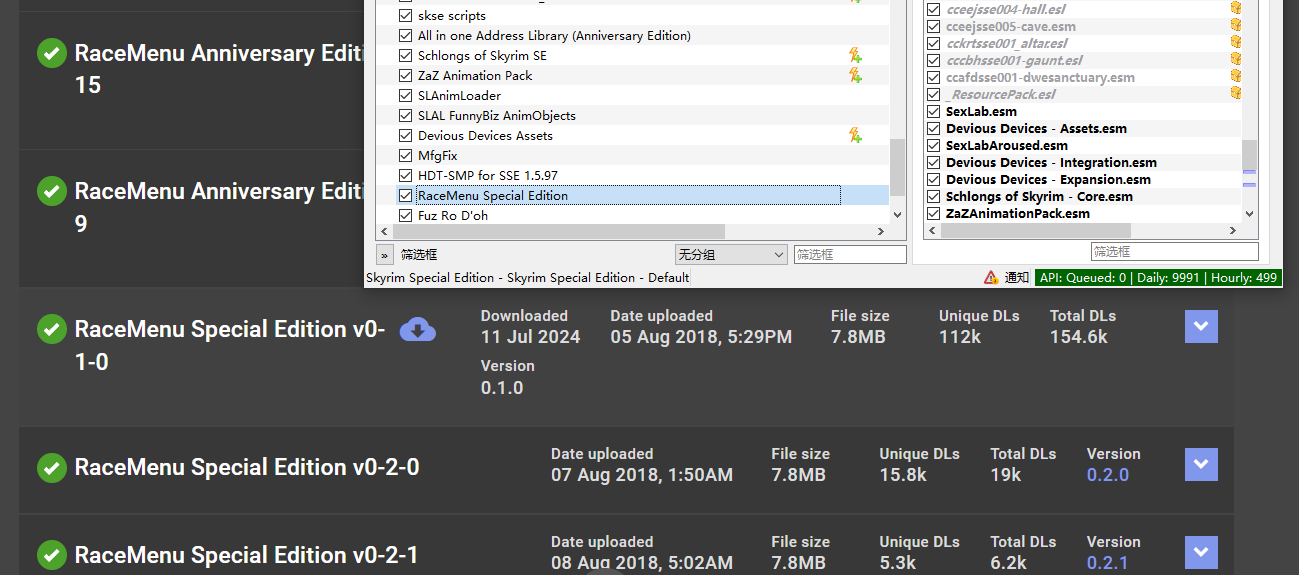The image size is (1299, 575).
Task: Click green check icon of RaceMenu Special Edition v0-1-0
Action: pyautogui.click(x=52, y=329)
